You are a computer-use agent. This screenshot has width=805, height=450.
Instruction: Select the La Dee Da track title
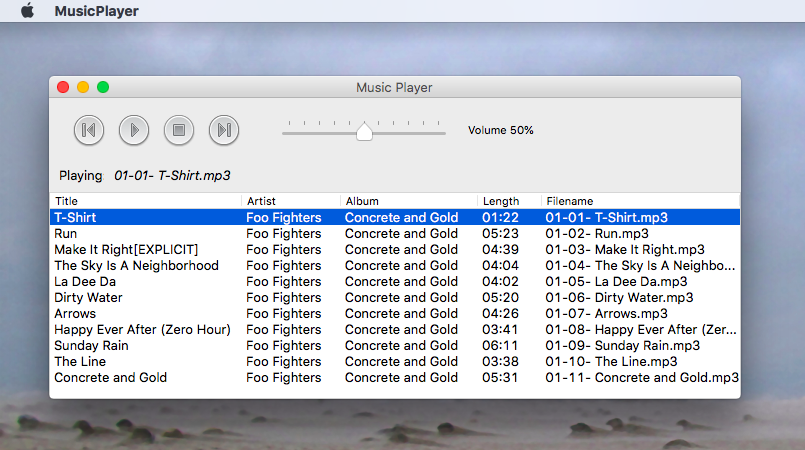(x=85, y=281)
